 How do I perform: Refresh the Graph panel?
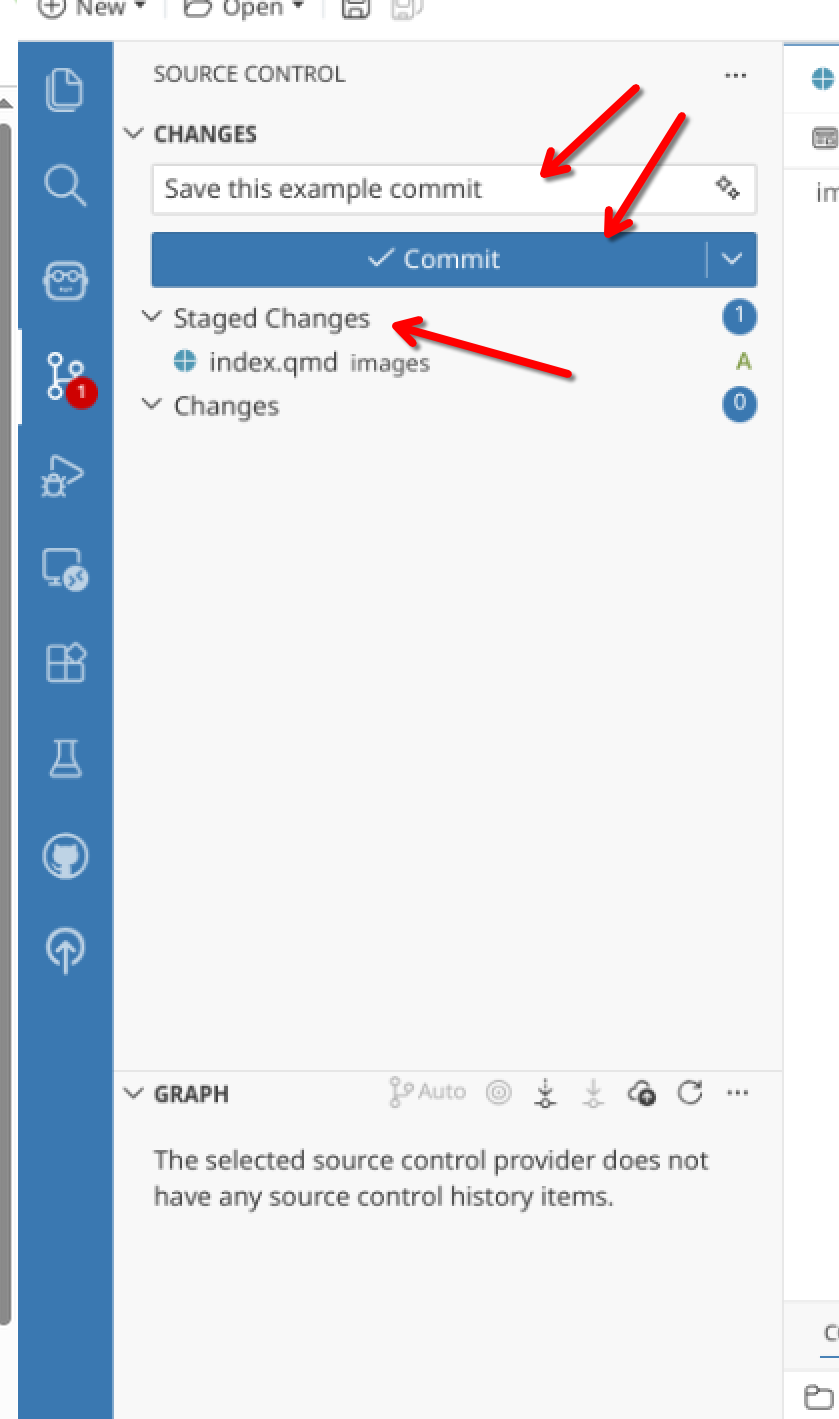tap(690, 1092)
